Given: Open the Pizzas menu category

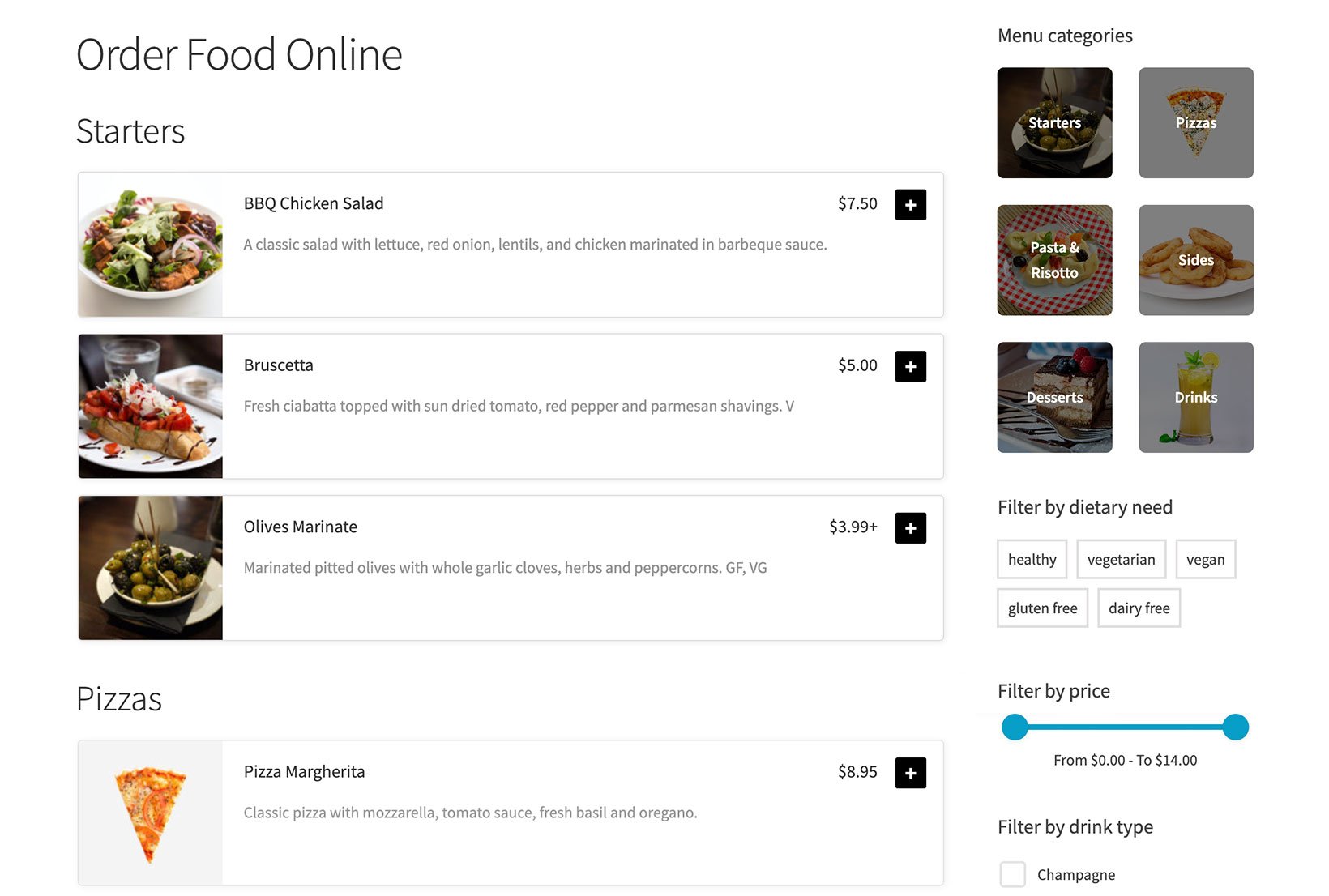Looking at the screenshot, I should [1195, 122].
